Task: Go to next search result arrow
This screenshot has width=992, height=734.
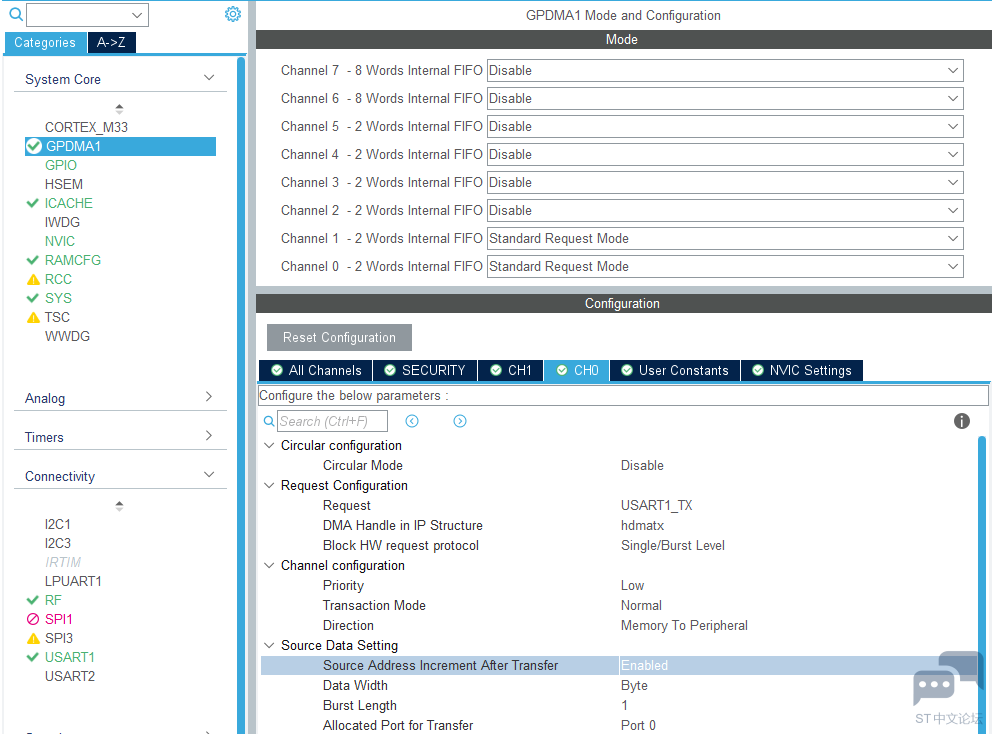Action: (x=460, y=421)
